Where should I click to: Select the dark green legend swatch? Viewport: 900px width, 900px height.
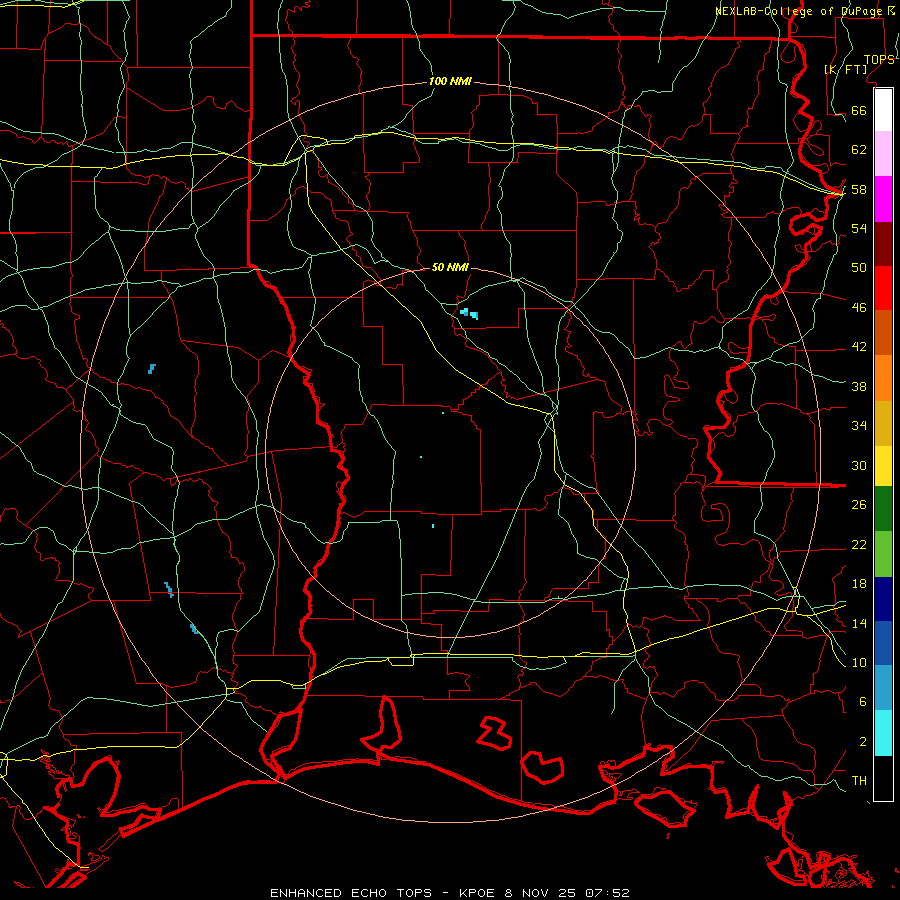tap(883, 509)
